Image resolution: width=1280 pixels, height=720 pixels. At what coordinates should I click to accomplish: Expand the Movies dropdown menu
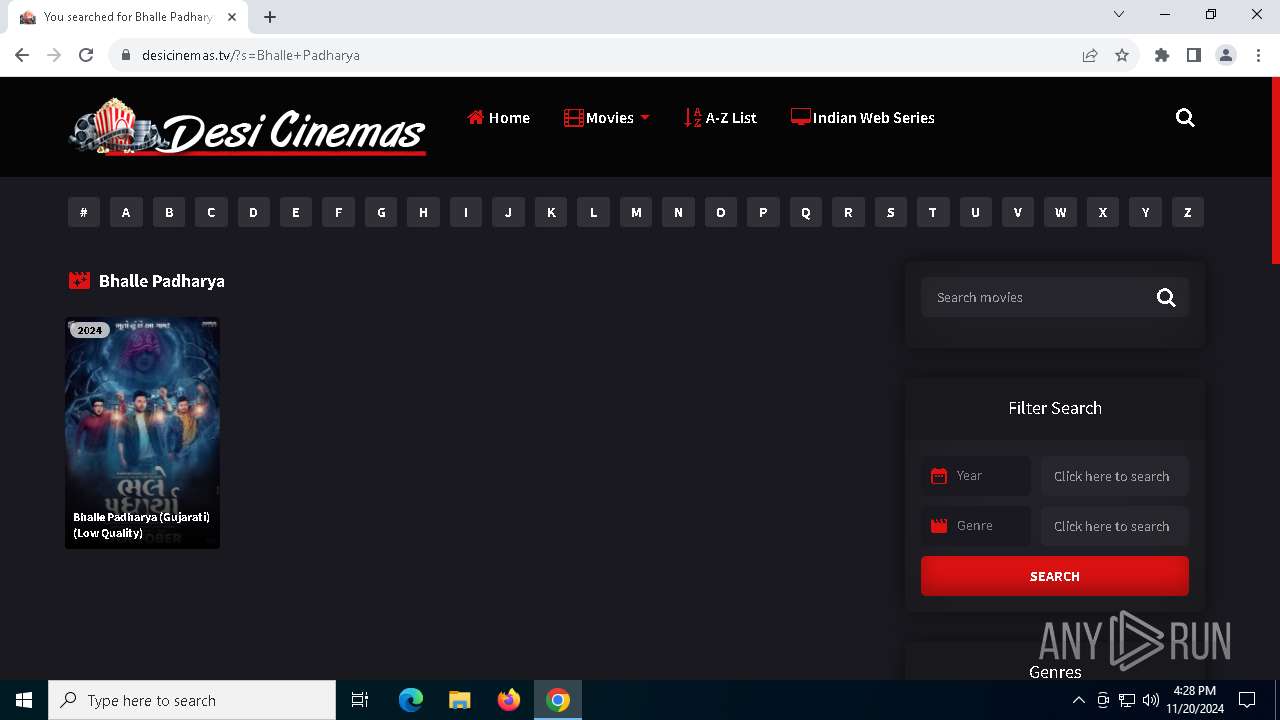[607, 118]
